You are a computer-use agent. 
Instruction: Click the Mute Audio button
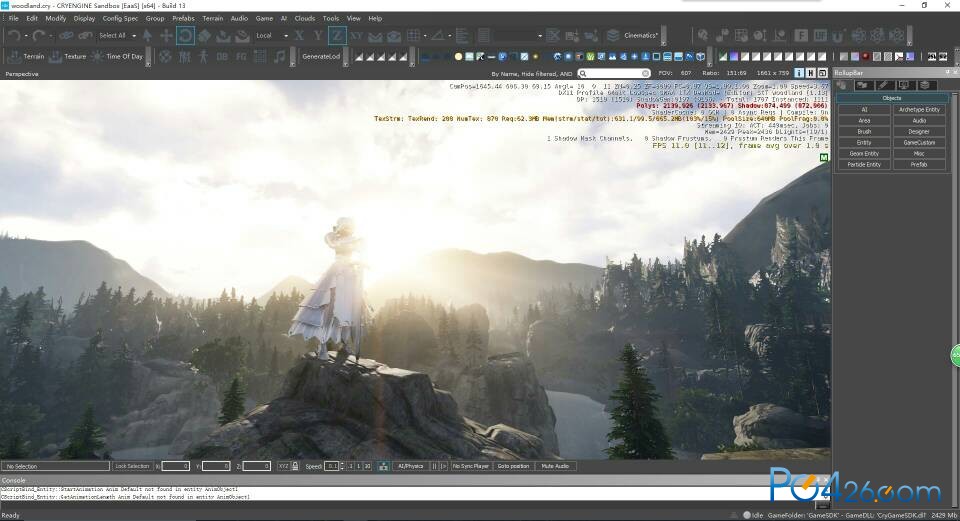(x=555, y=467)
